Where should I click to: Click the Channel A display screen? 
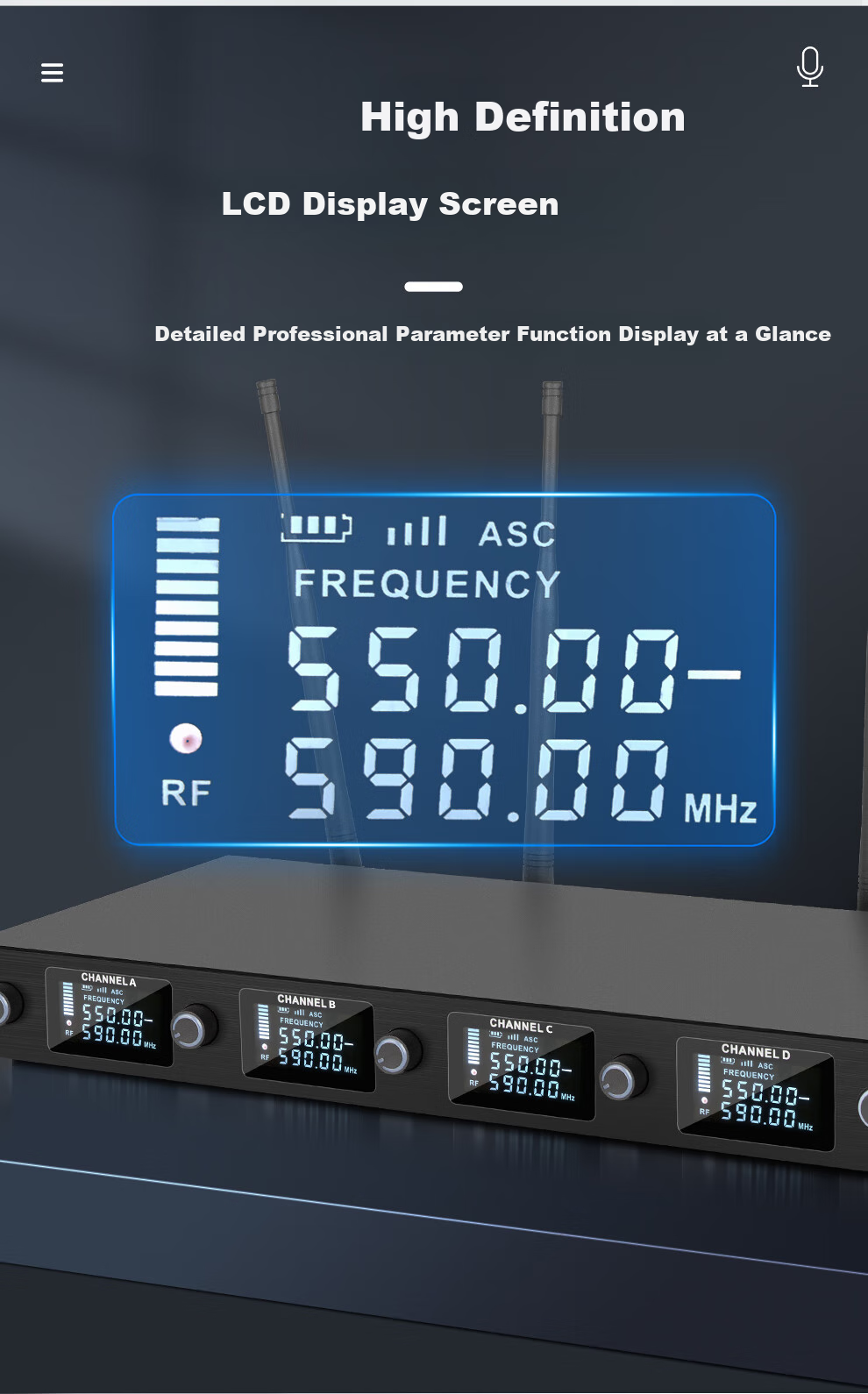(x=109, y=1017)
